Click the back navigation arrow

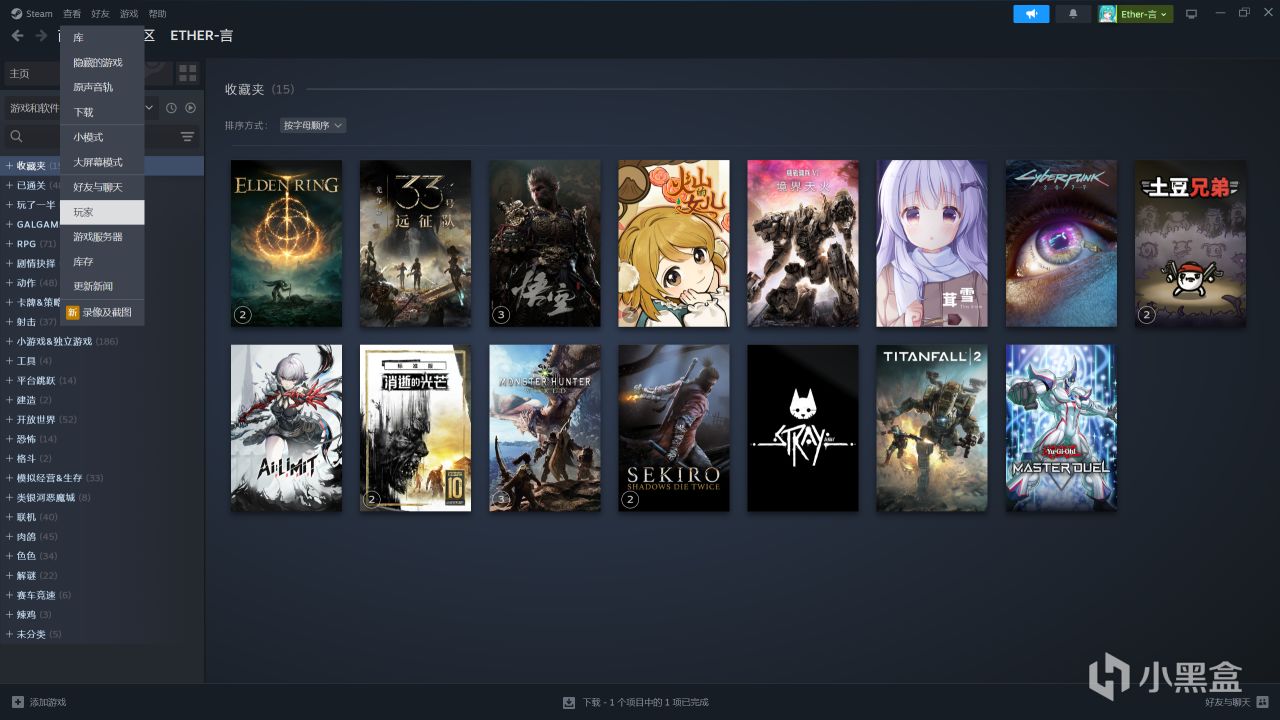17,36
